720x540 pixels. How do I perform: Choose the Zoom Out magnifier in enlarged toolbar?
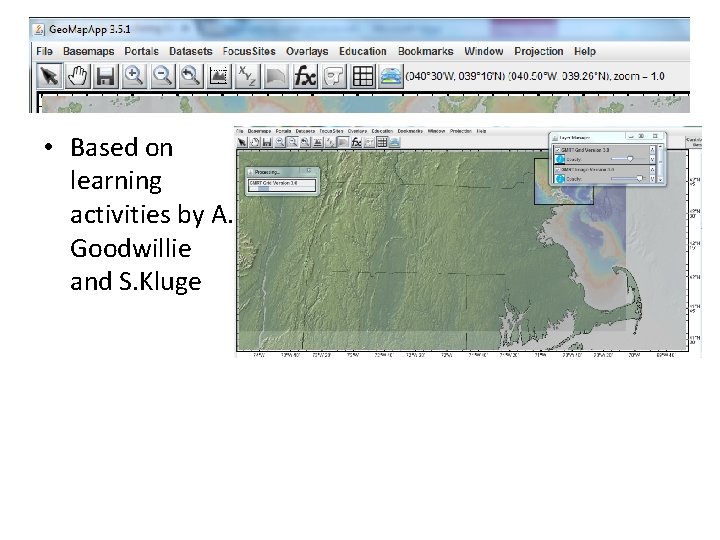click(162, 76)
